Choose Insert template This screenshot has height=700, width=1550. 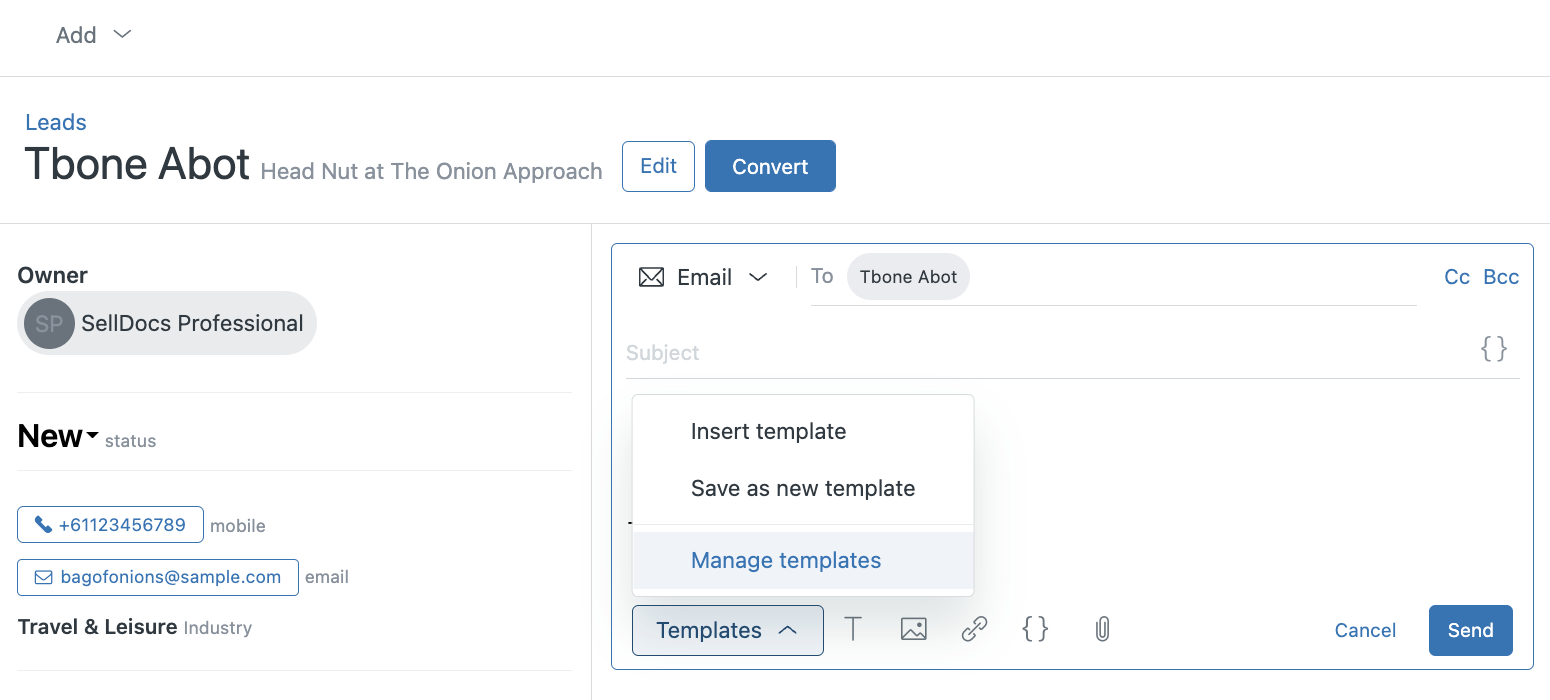click(803, 432)
